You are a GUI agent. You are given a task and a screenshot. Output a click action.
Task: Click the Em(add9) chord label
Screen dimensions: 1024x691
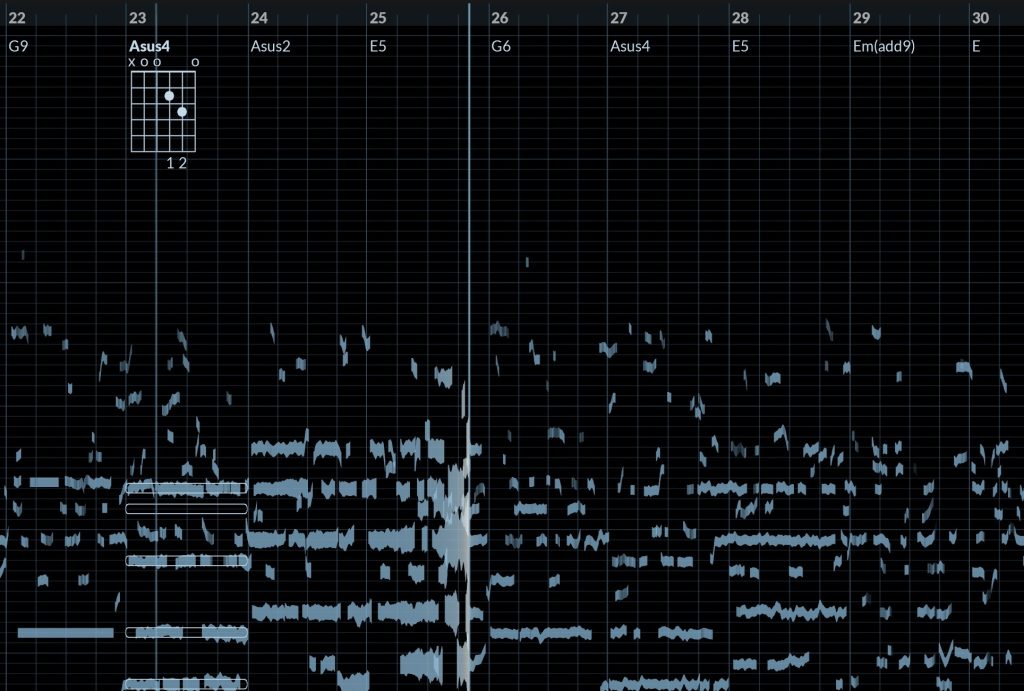883,46
